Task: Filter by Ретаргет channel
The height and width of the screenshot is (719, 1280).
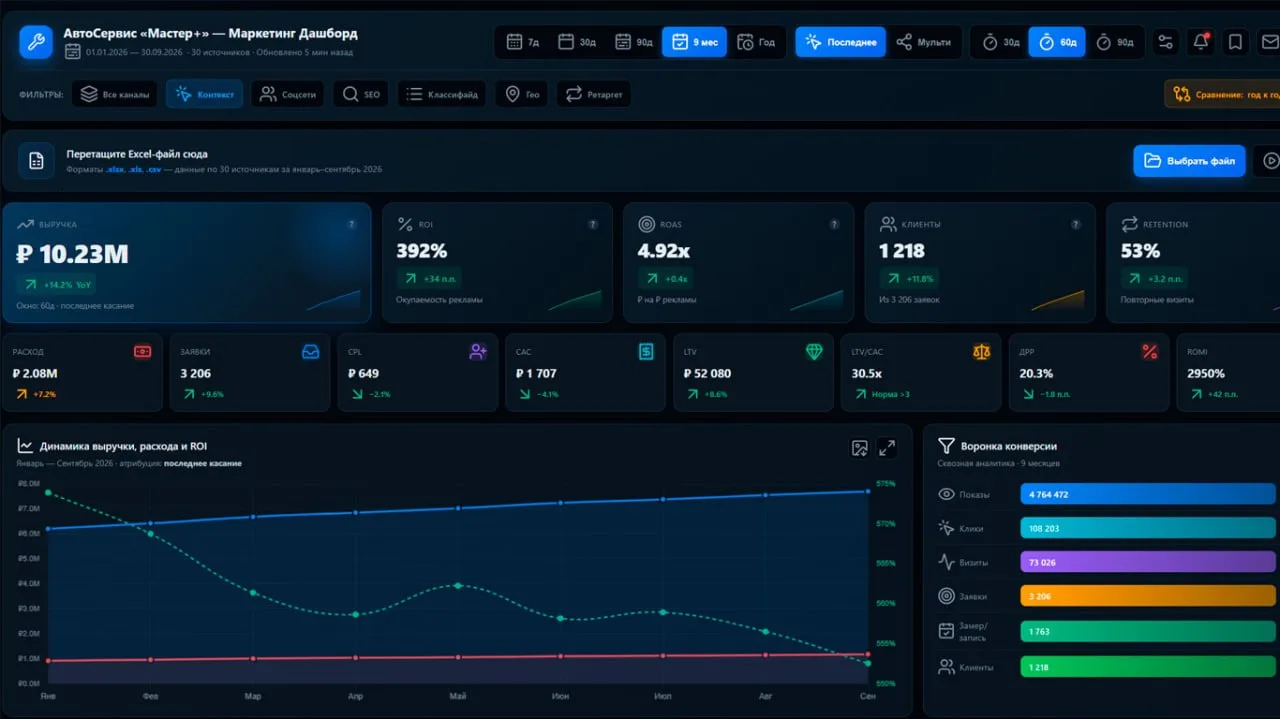Action: pyautogui.click(x=594, y=95)
